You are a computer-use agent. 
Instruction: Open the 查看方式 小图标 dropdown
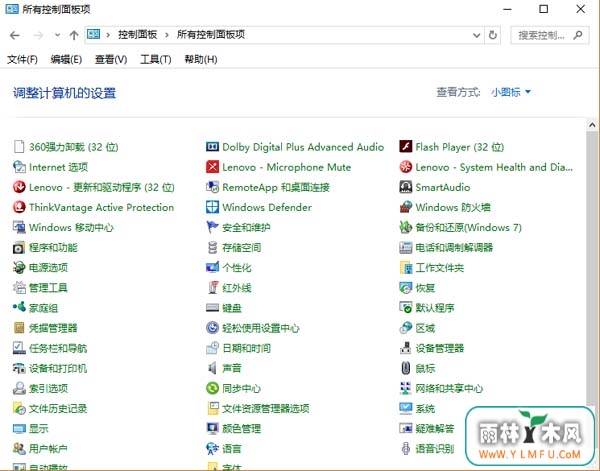pyautogui.click(x=511, y=92)
